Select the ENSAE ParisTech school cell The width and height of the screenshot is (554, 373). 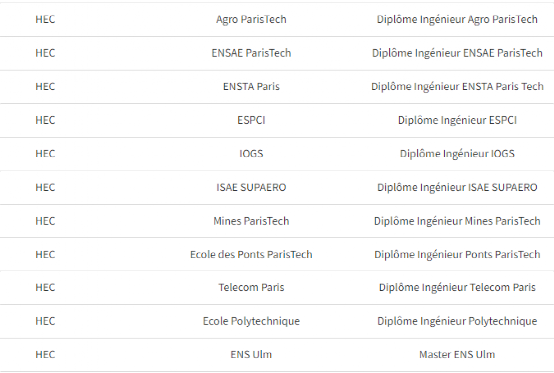click(x=251, y=53)
